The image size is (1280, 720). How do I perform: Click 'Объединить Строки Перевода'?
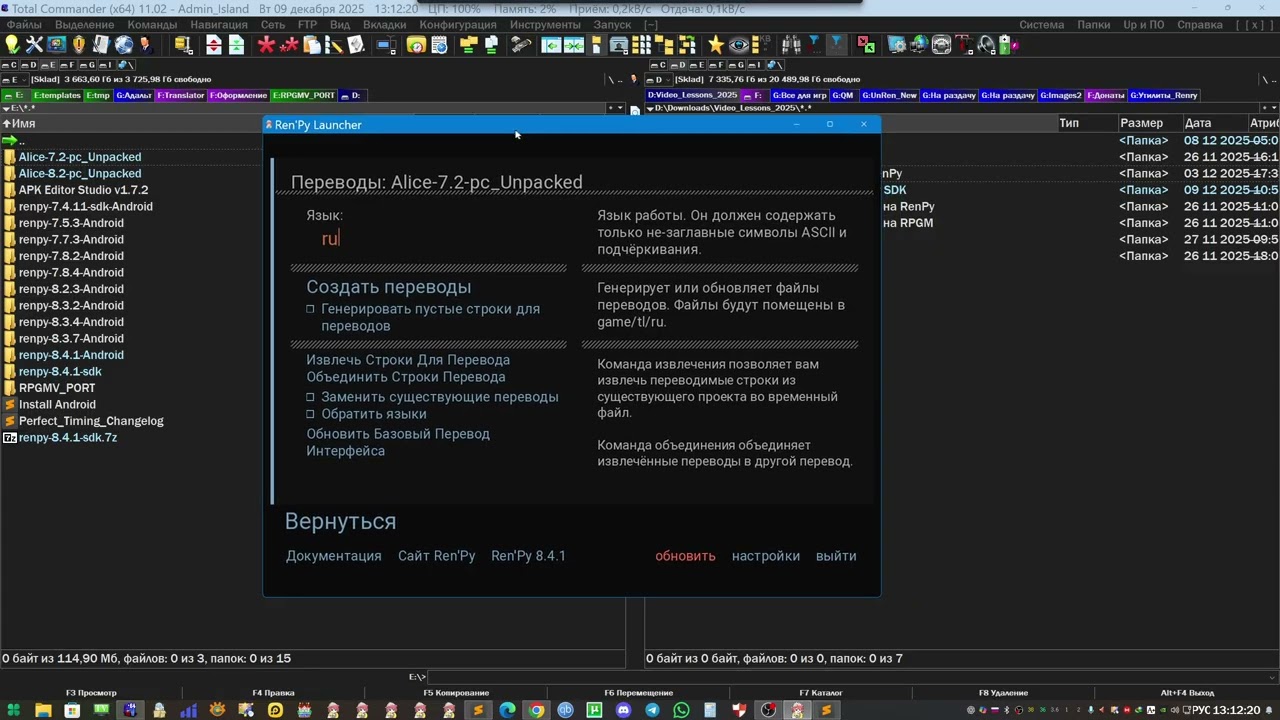click(405, 377)
